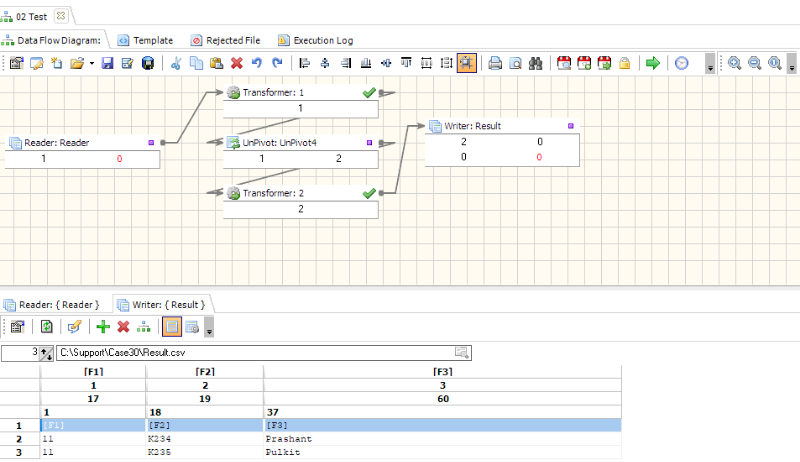Expand the open folder dropdown arrow
This screenshot has height=462, width=800.
pyautogui.click(x=92, y=63)
